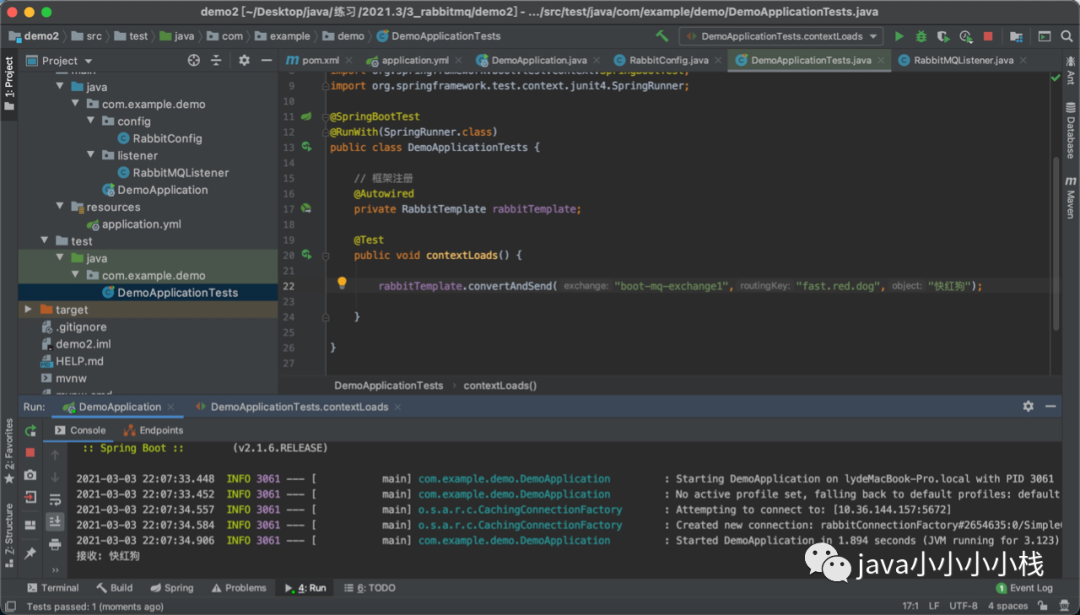The width and height of the screenshot is (1080, 615).
Task: Hide the Project panel with minus icon
Action: pyautogui.click(x=267, y=61)
